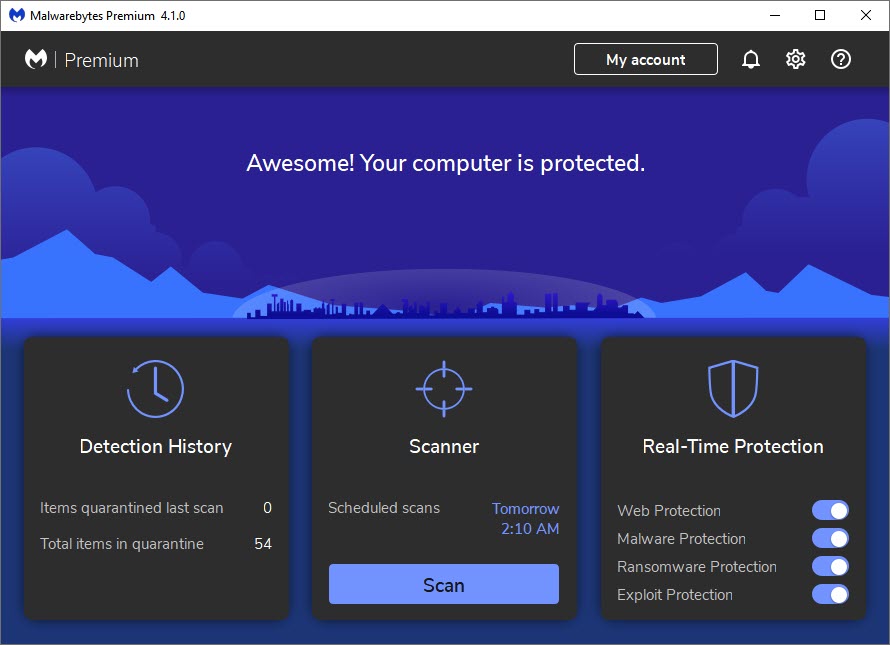Viewport: 890px width, 645px height.
Task: Open settings via the gear icon
Action: coord(795,59)
